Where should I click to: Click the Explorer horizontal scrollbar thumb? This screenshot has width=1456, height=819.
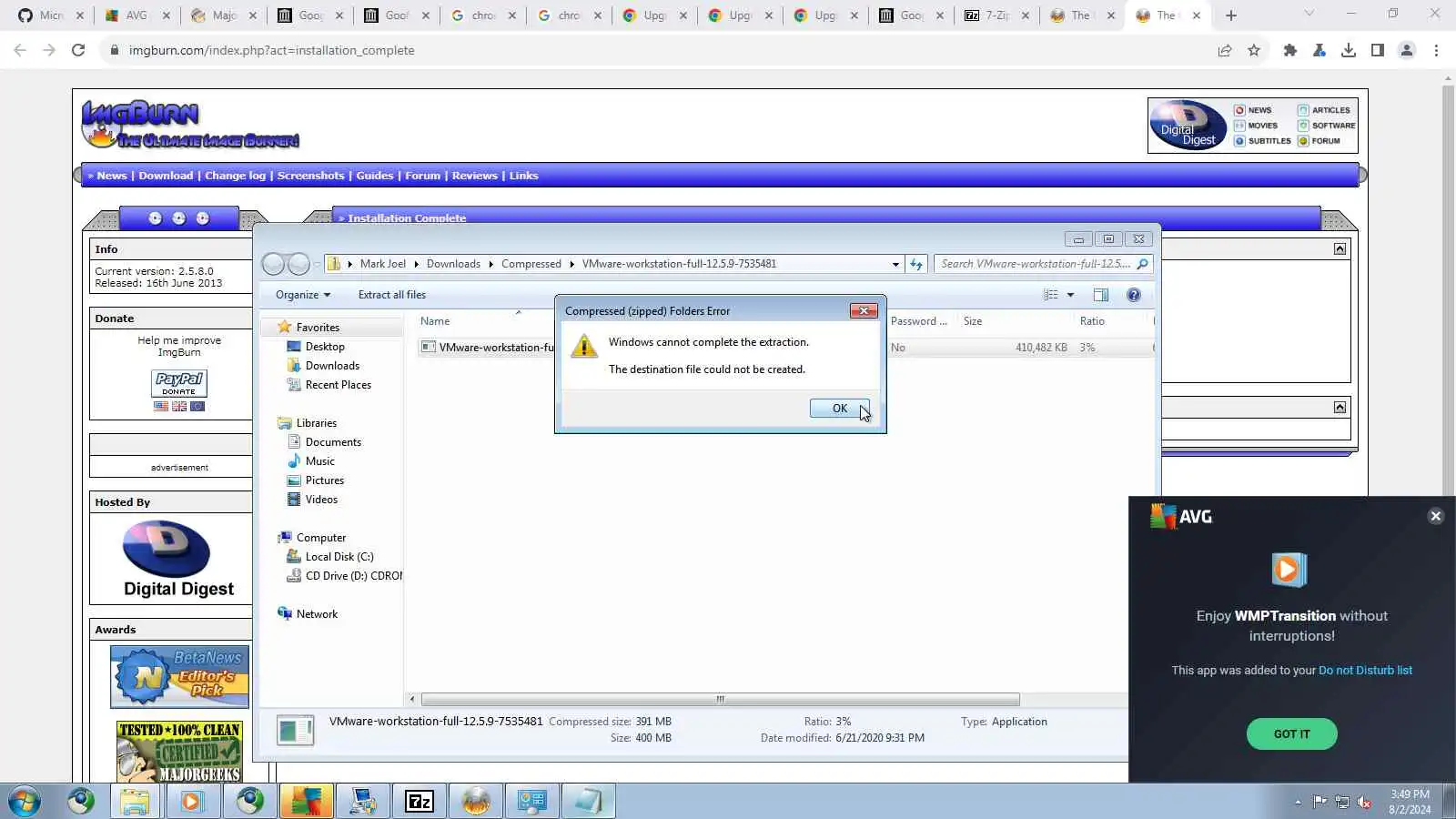[x=720, y=700]
